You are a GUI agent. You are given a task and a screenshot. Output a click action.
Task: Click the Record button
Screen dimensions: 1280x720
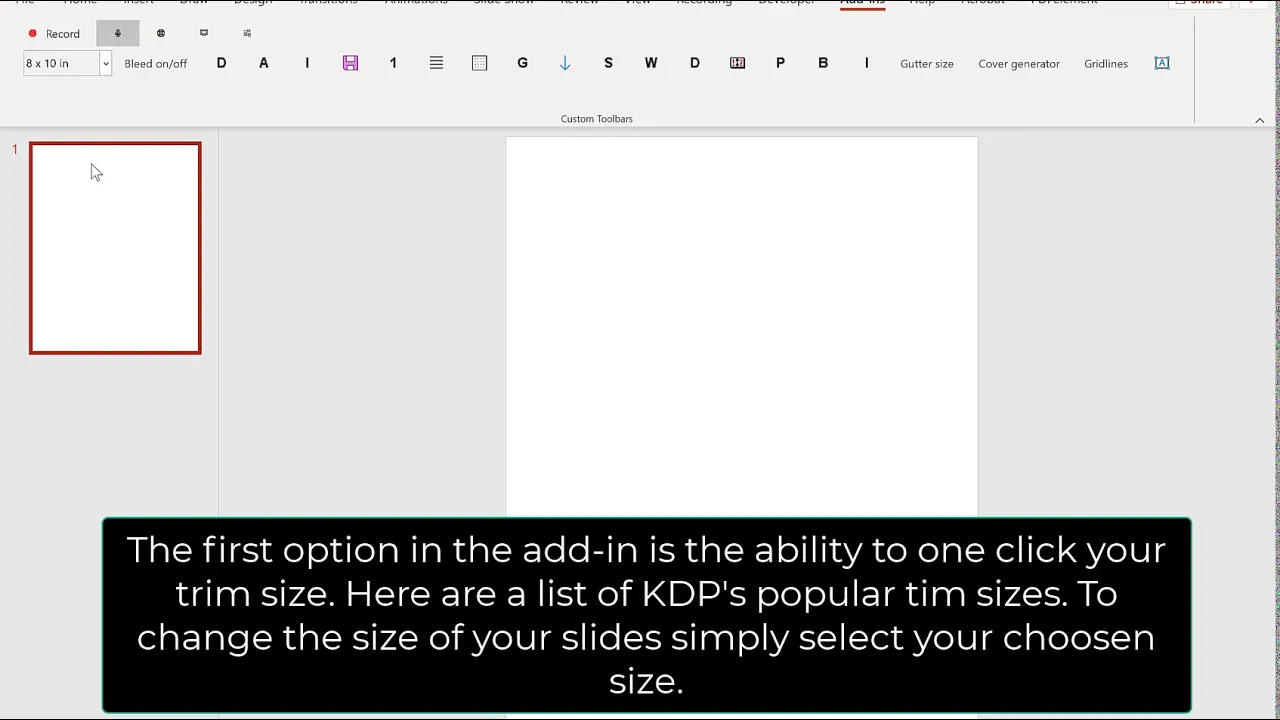pos(54,33)
